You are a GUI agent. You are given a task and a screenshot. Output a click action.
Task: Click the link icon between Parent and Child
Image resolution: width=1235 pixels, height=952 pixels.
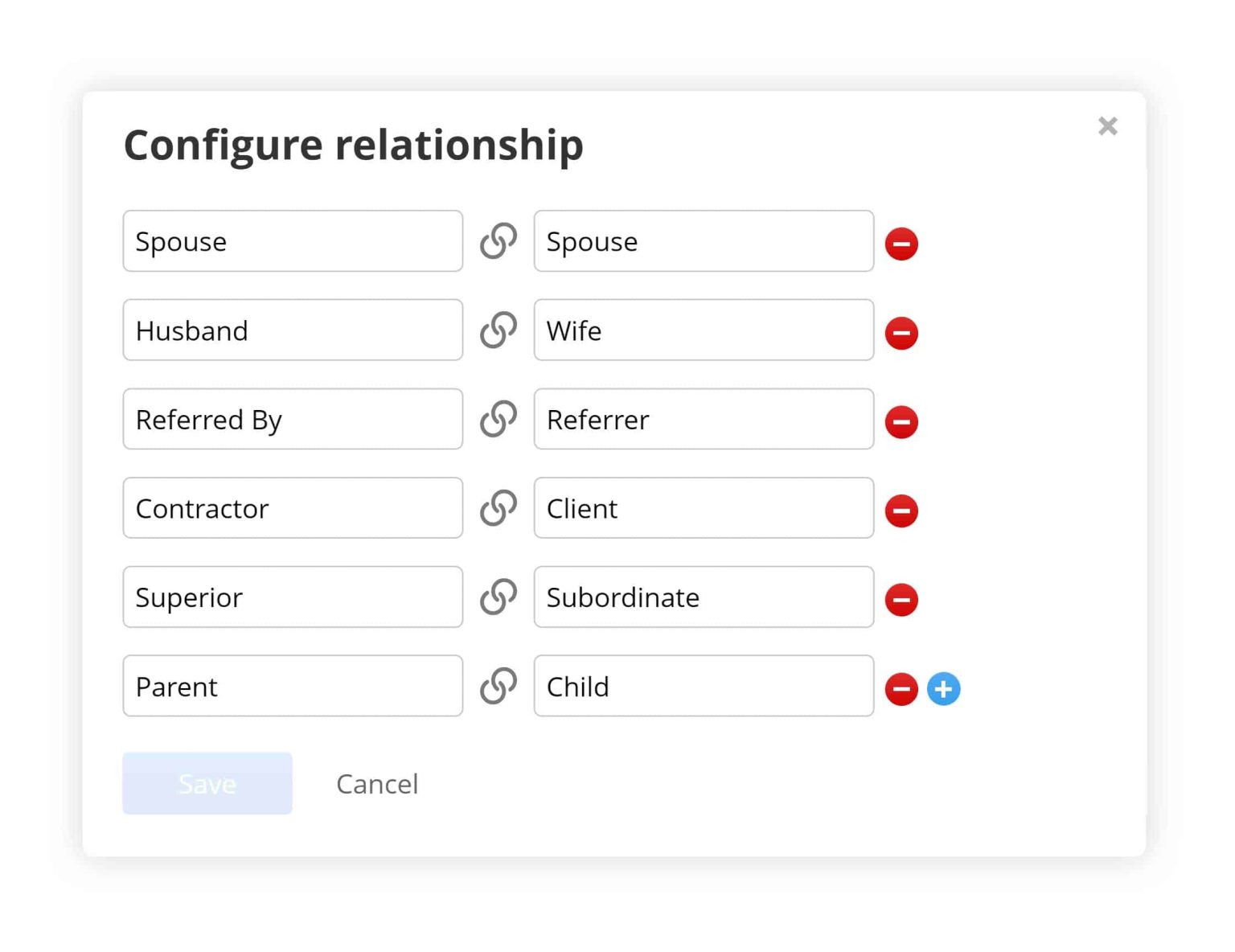point(499,687)
